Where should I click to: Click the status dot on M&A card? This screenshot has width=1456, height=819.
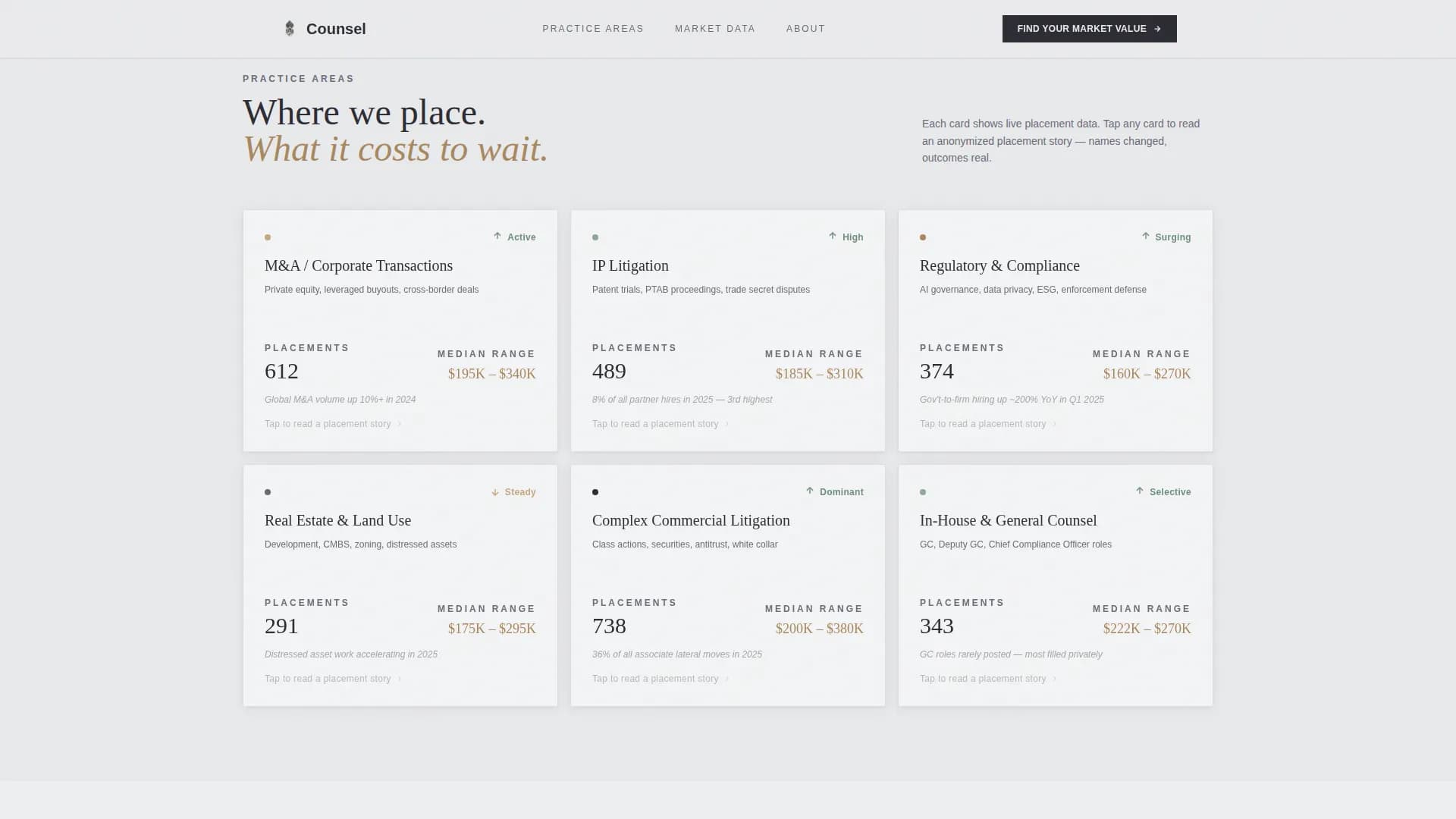tap(268, 237)
